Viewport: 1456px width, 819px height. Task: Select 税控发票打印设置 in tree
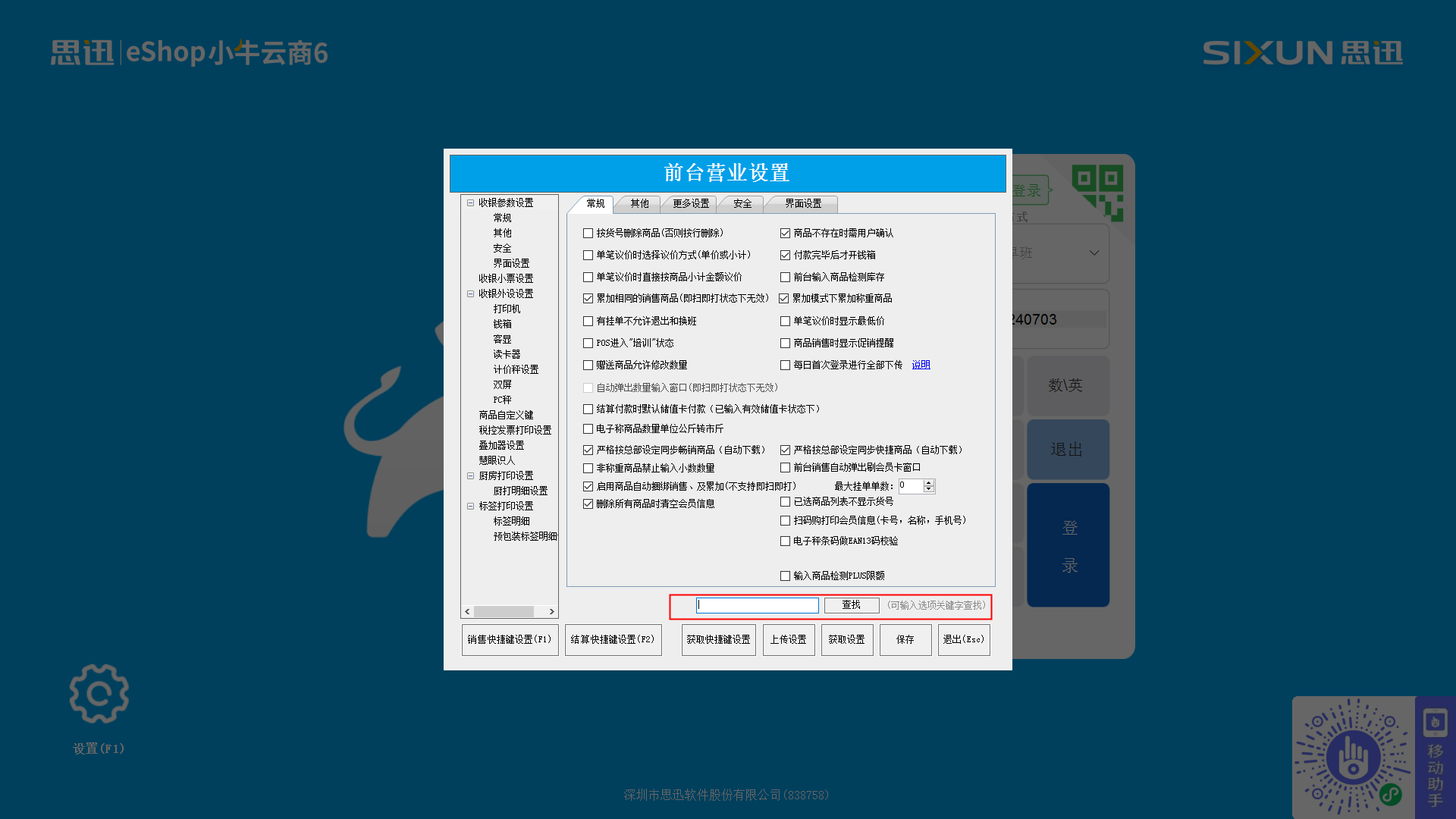click(x=515, y=430)
